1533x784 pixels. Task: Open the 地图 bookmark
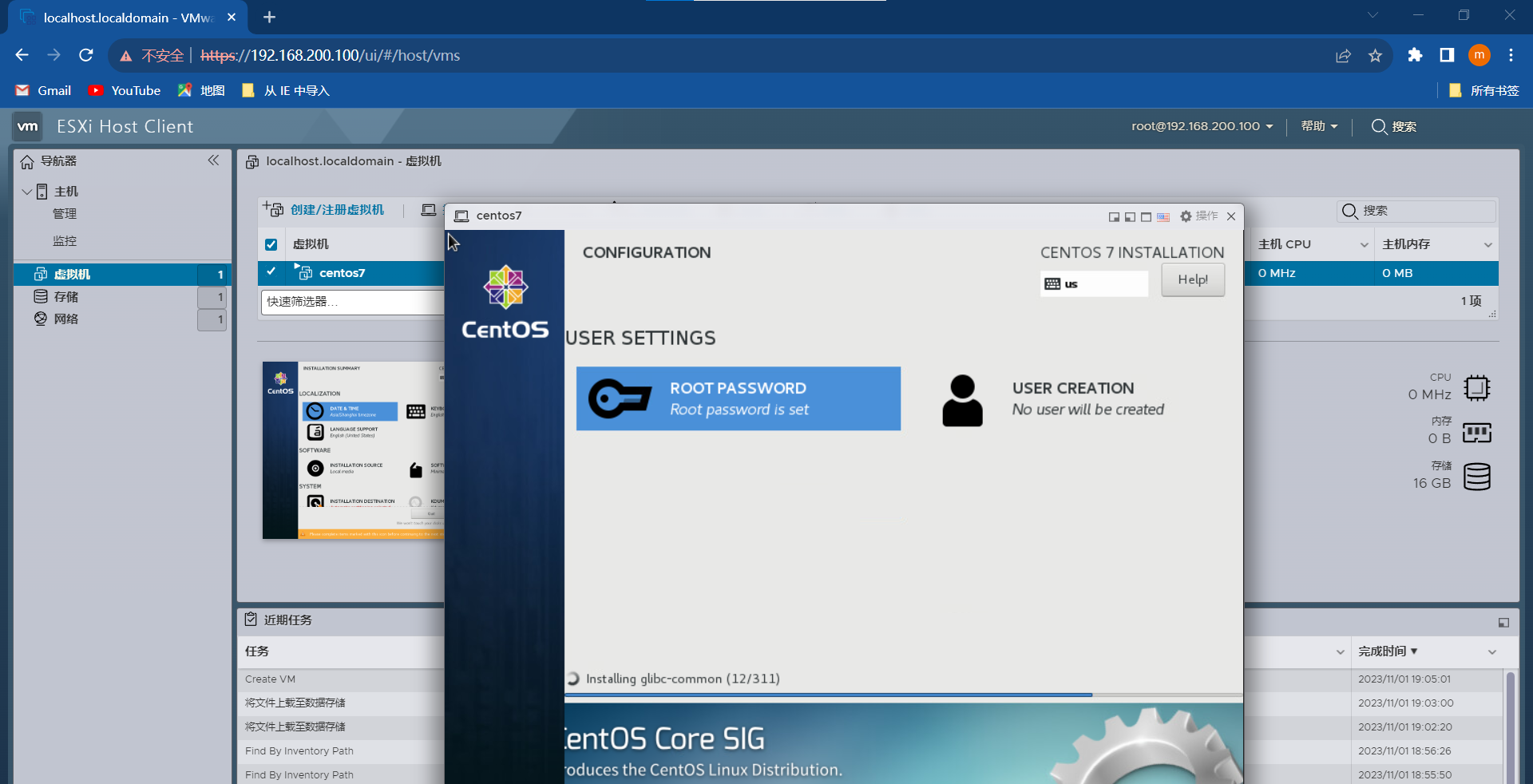point(201,90)
